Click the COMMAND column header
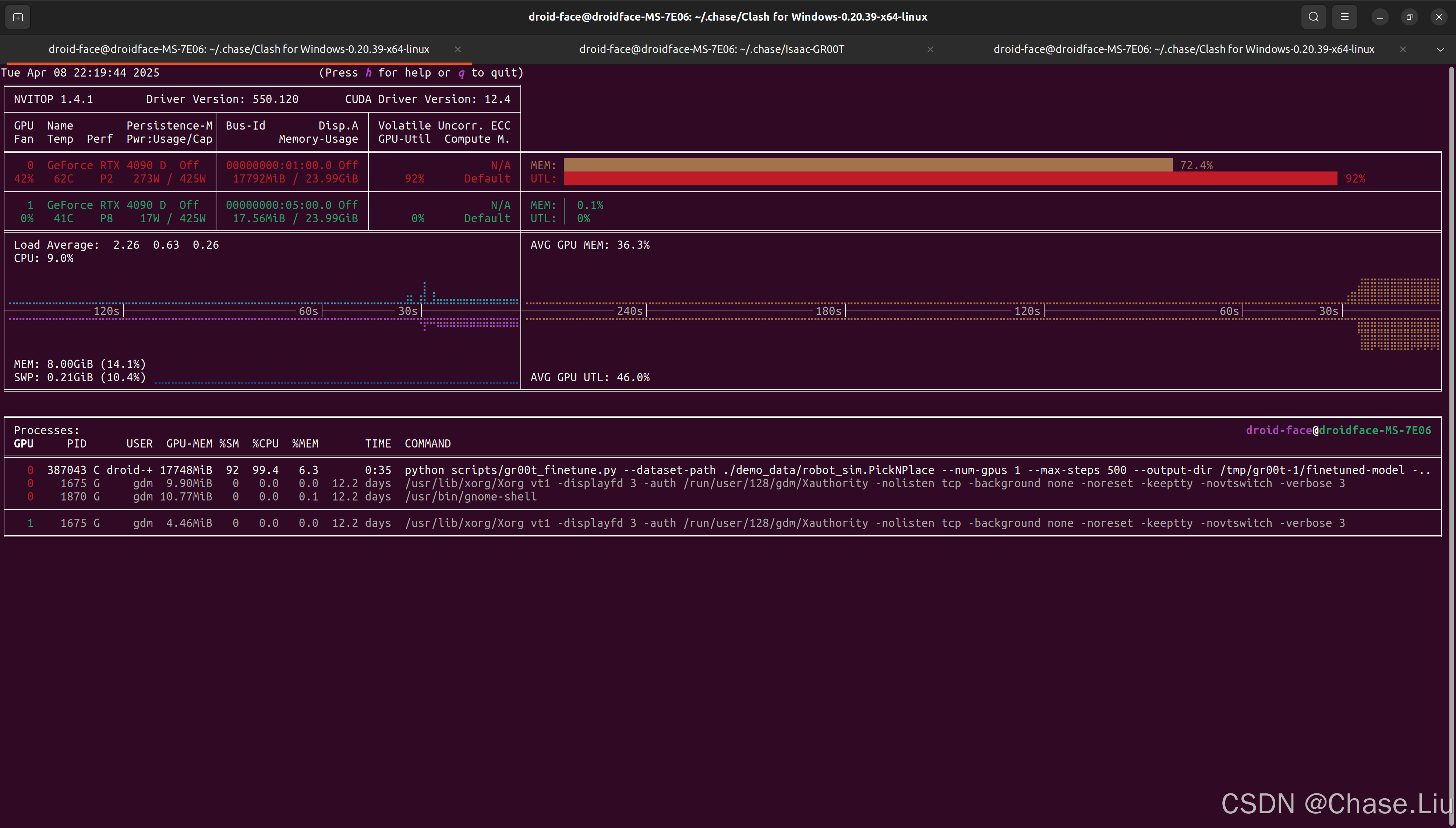Screen dimensions: 1456x828 coord(427,443)
